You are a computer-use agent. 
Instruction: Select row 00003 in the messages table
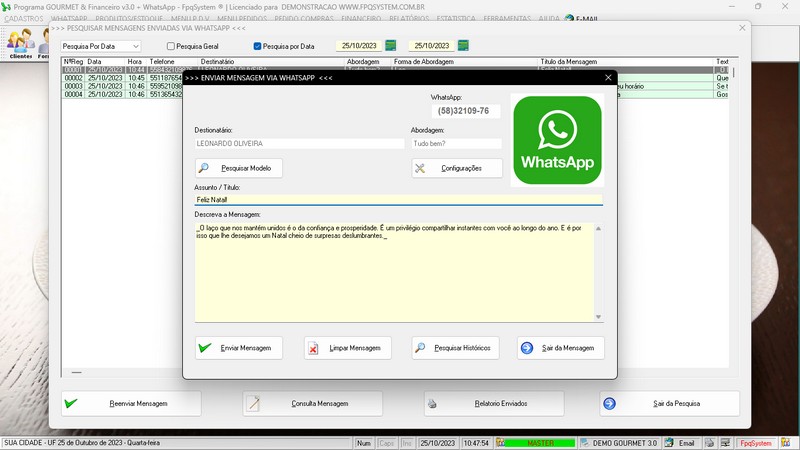point(122,86)
